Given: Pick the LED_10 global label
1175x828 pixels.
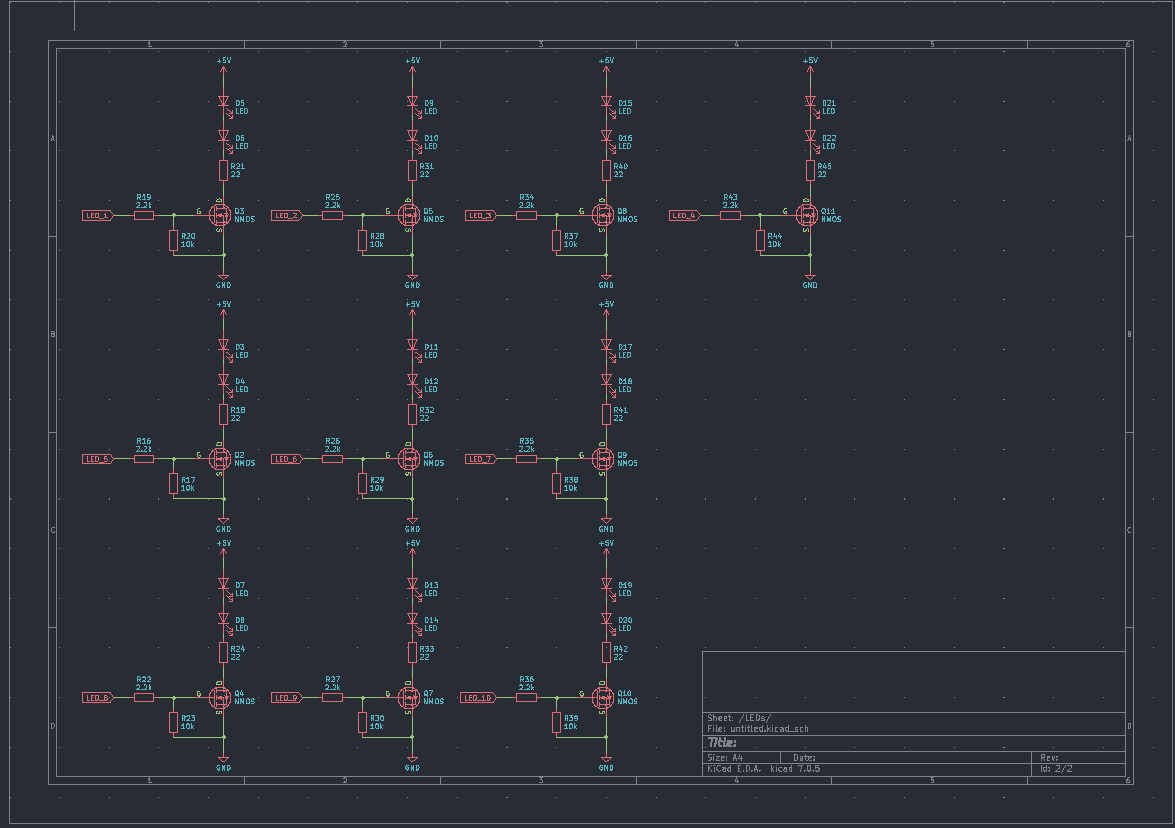Looking at the screenshot, I should point(478,698).
